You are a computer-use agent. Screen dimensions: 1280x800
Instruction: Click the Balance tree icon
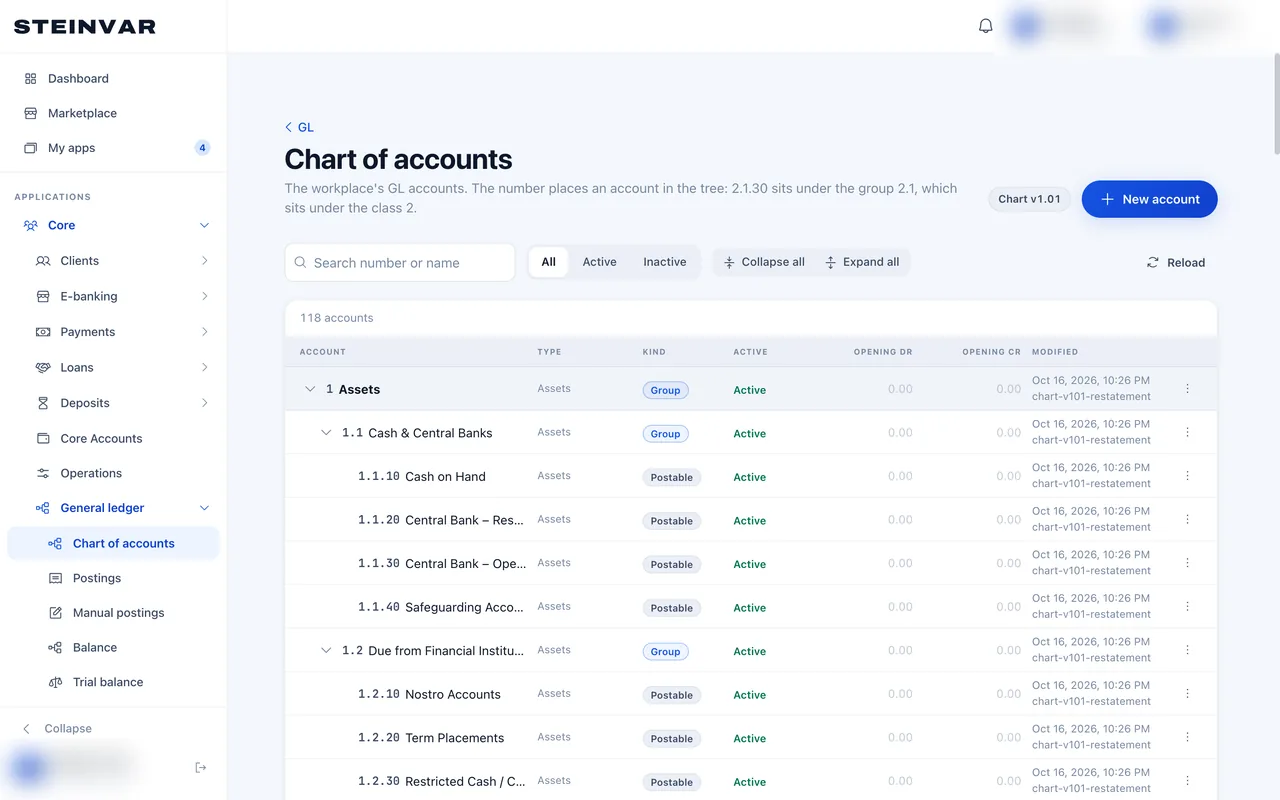pyautogui.click(x=55, y=648)
